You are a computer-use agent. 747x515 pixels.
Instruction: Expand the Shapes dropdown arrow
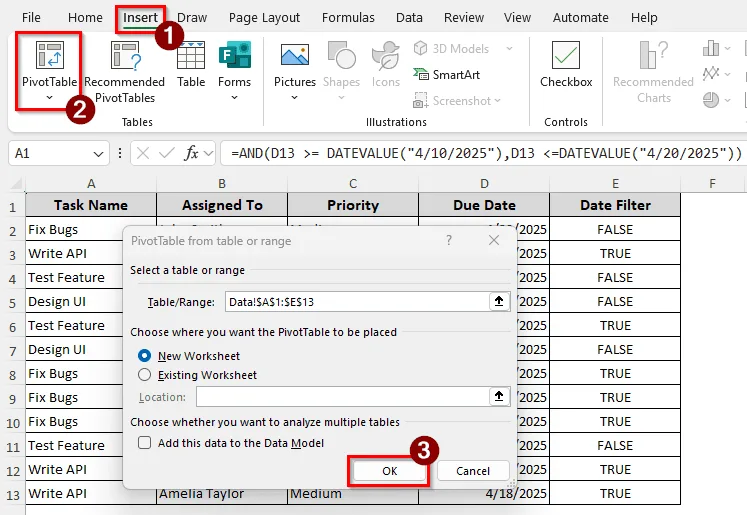[x=341, y=98]
